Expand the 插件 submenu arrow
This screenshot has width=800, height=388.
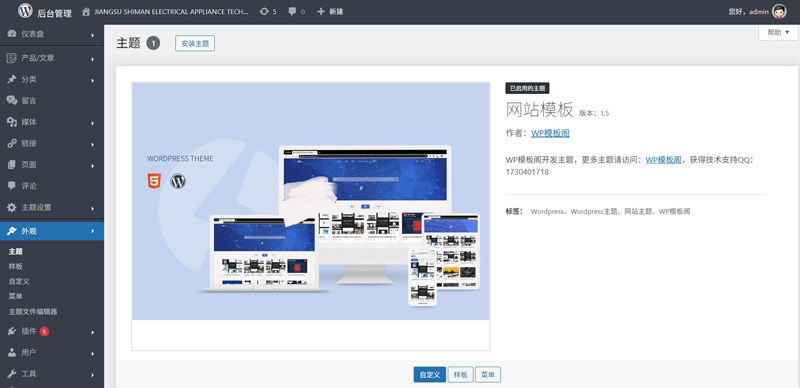(x=93, y=332)
